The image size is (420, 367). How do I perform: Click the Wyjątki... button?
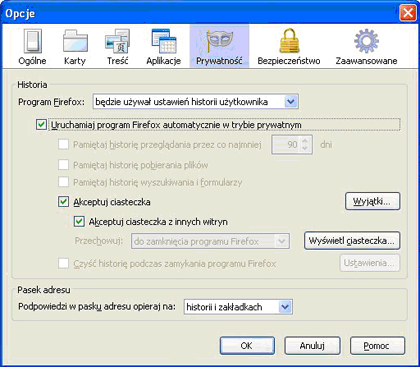[372, 201]
